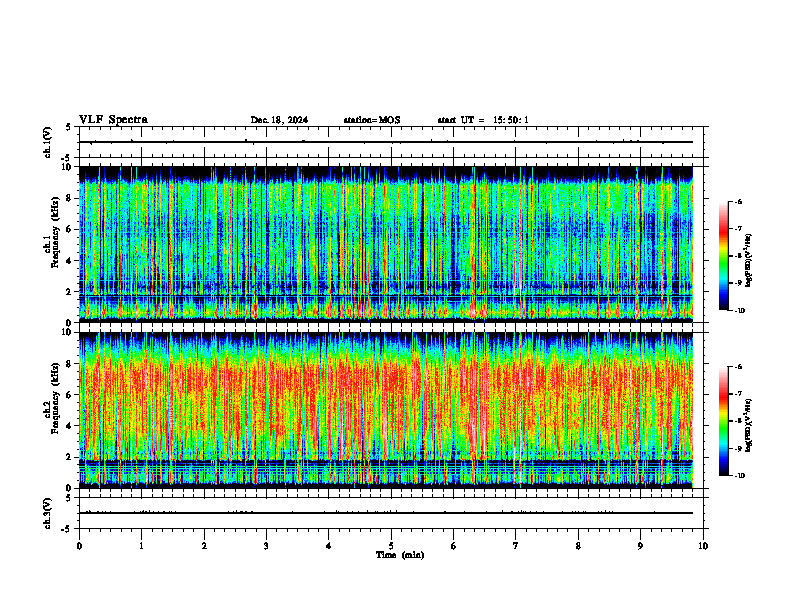This screenshot has width=792, height=612.
Task: Click the ch.2 colorbar "log(PSD)" label
Action: [x=749, y=426]
